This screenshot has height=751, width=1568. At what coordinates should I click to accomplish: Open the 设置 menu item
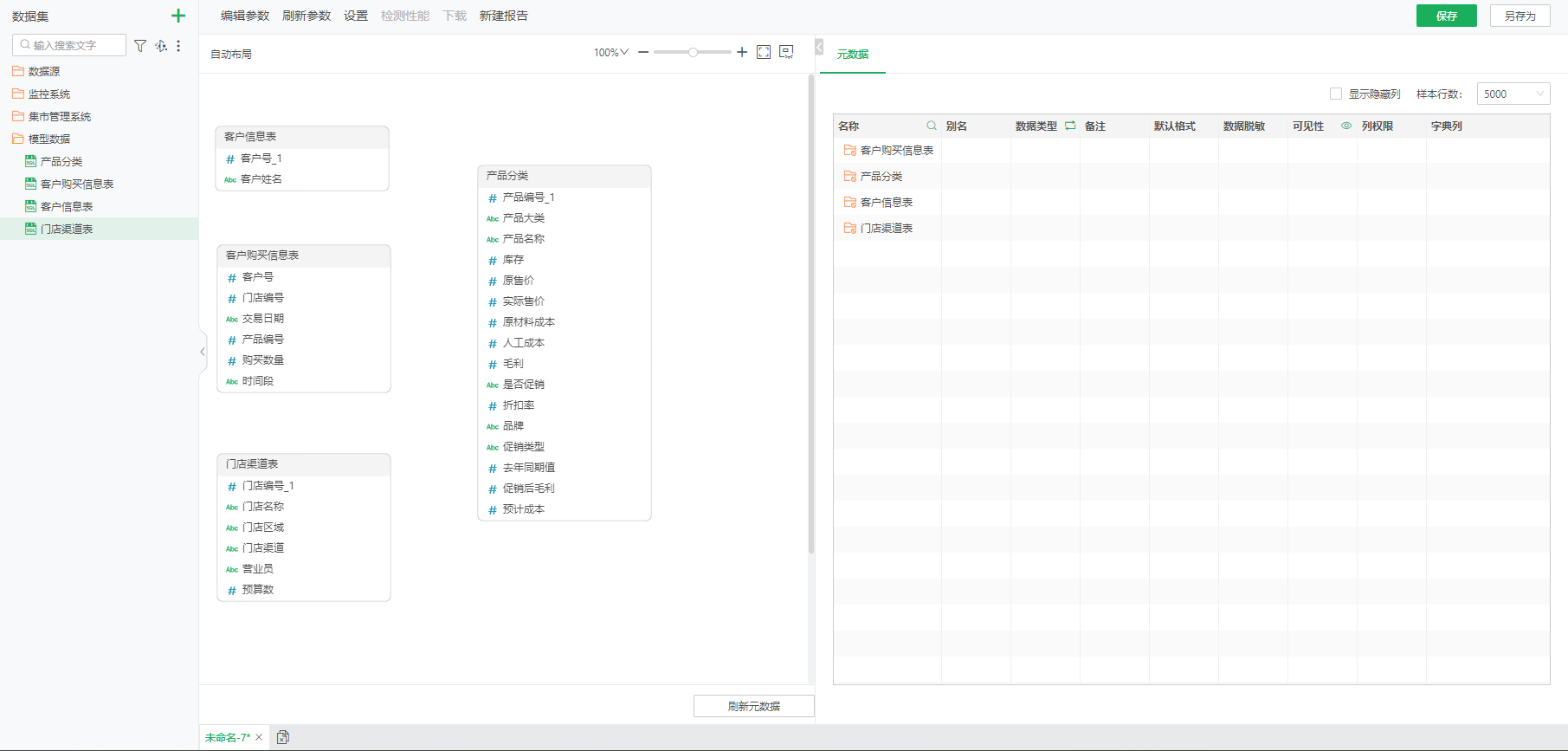point(356,16)
